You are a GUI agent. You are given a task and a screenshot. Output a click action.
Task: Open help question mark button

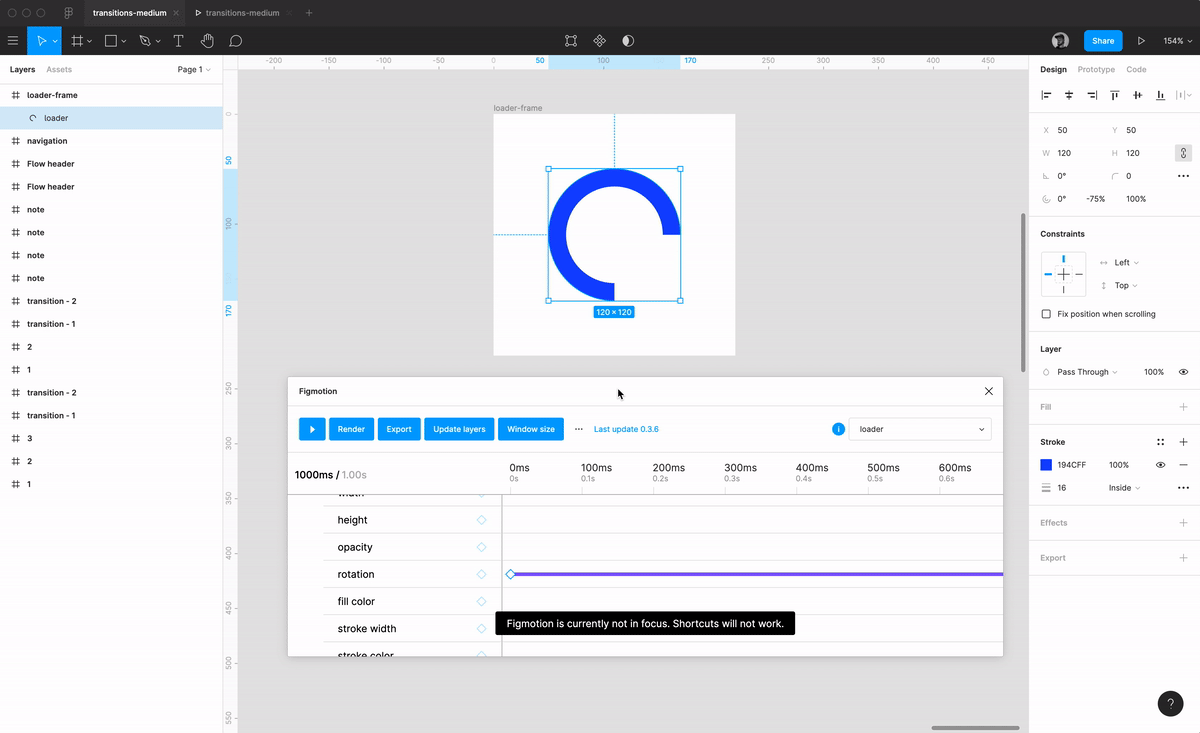click(x=1170, y=703)
